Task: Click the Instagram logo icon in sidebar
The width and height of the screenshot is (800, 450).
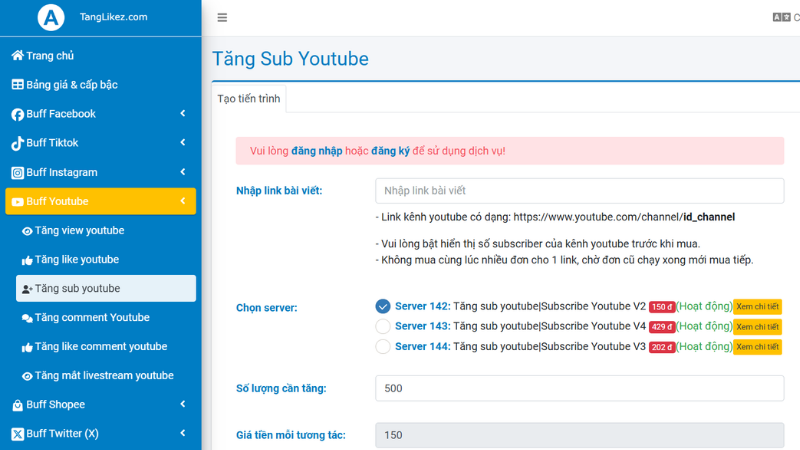Action: pos(17,173)
